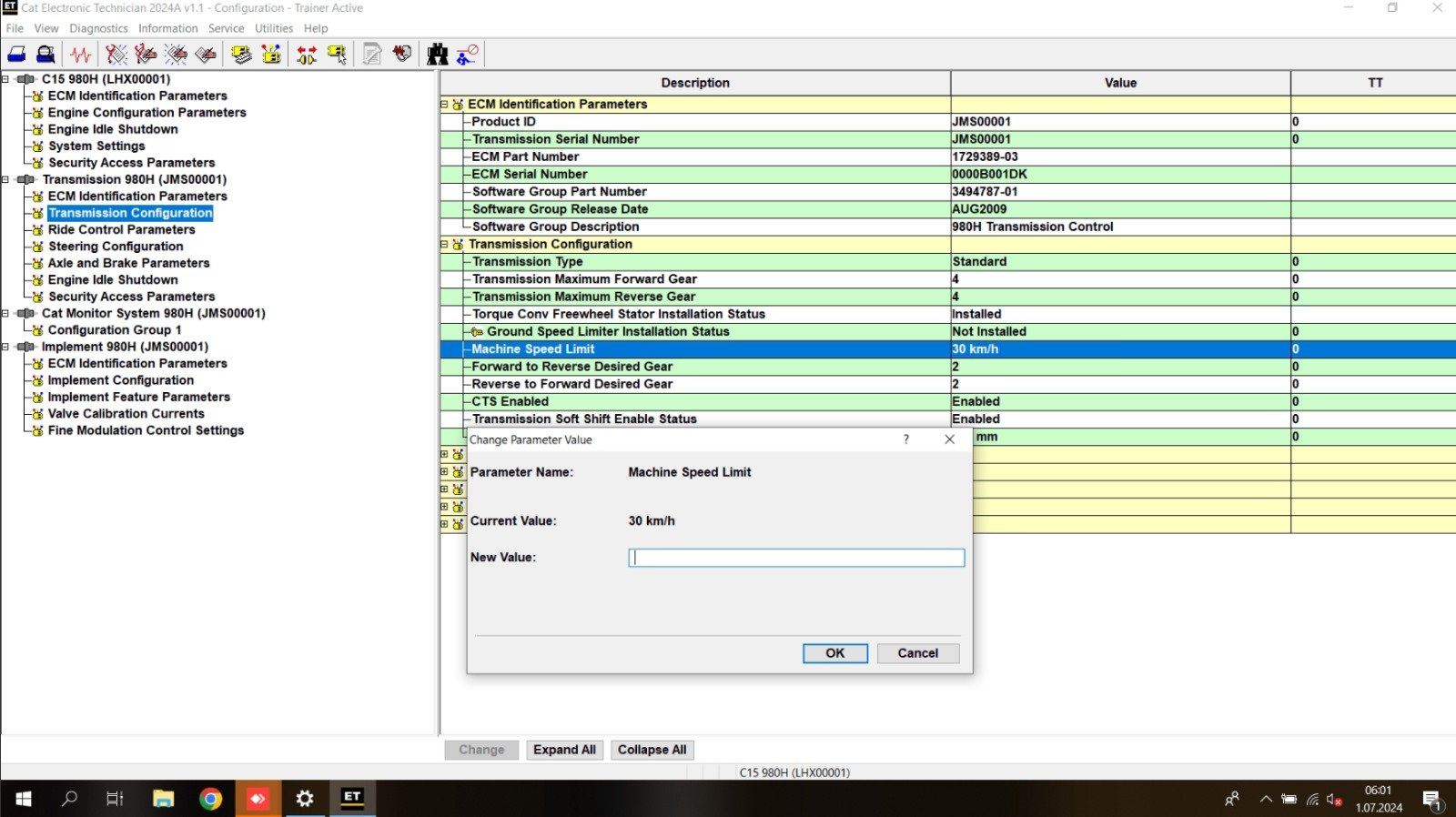Select Ride Control Parameters in tree
Image resolution: width=1456 pixels, height=817 pixels.
click(x=121, y=229)
